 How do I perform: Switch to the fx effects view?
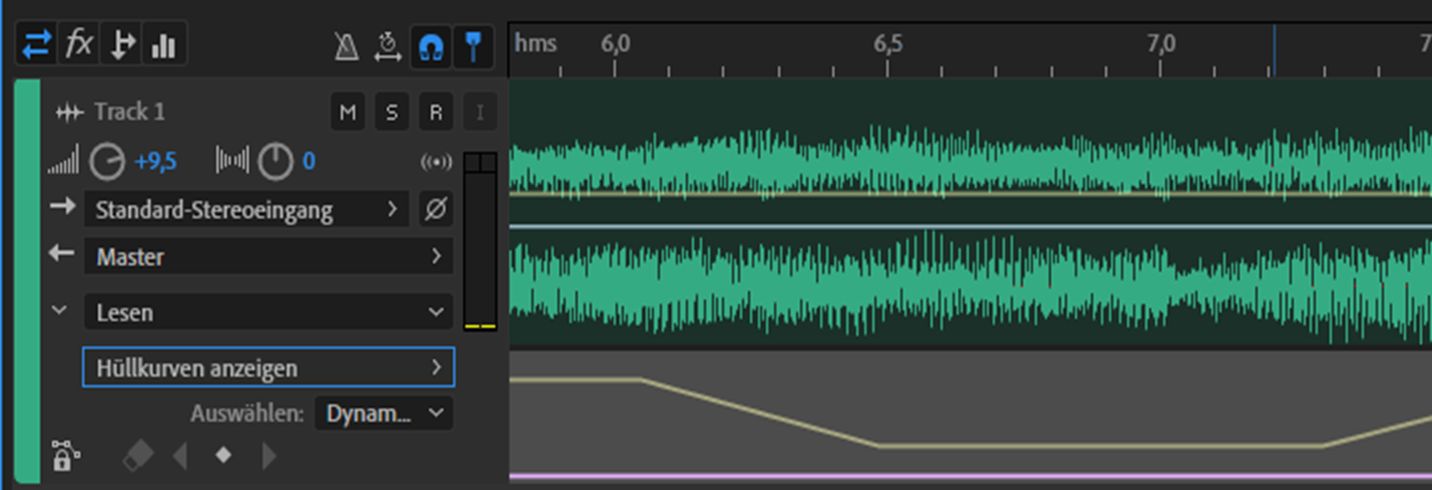79,45
